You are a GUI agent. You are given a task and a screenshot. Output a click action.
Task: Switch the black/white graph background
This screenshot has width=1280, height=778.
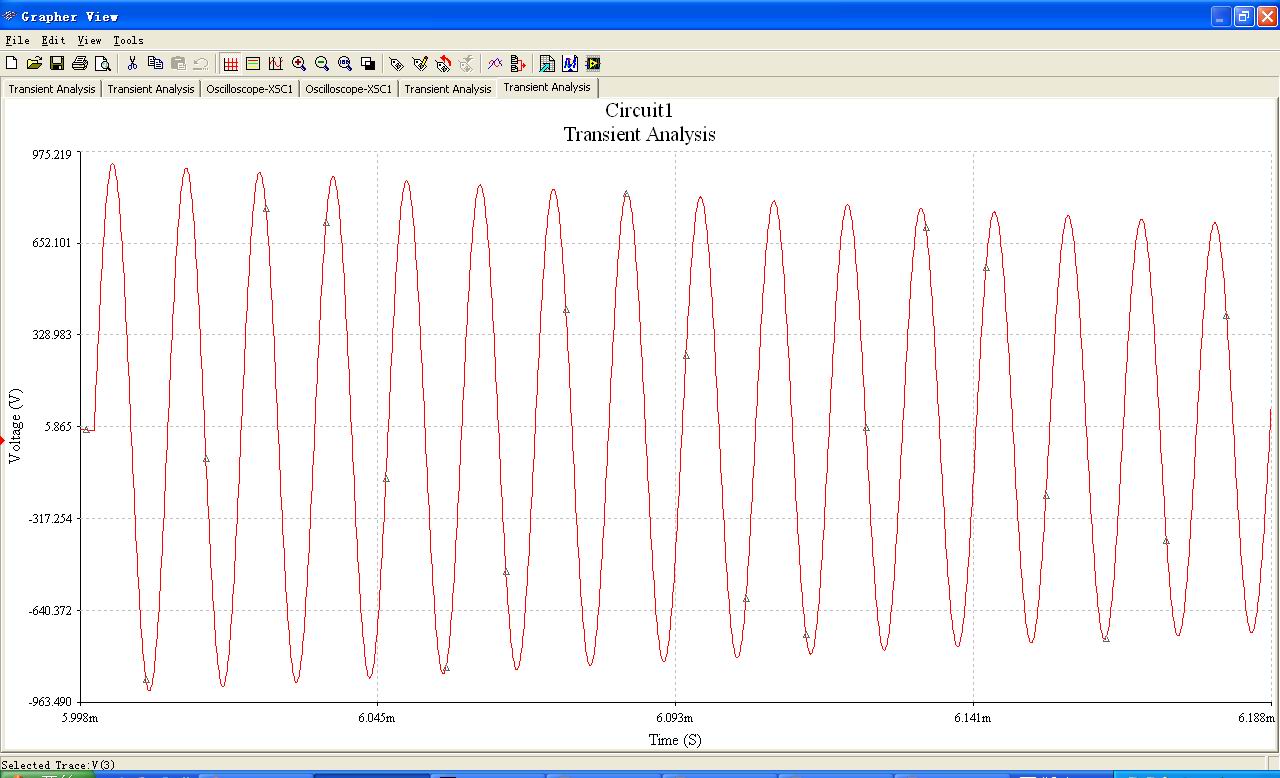[x=368, y=64]
